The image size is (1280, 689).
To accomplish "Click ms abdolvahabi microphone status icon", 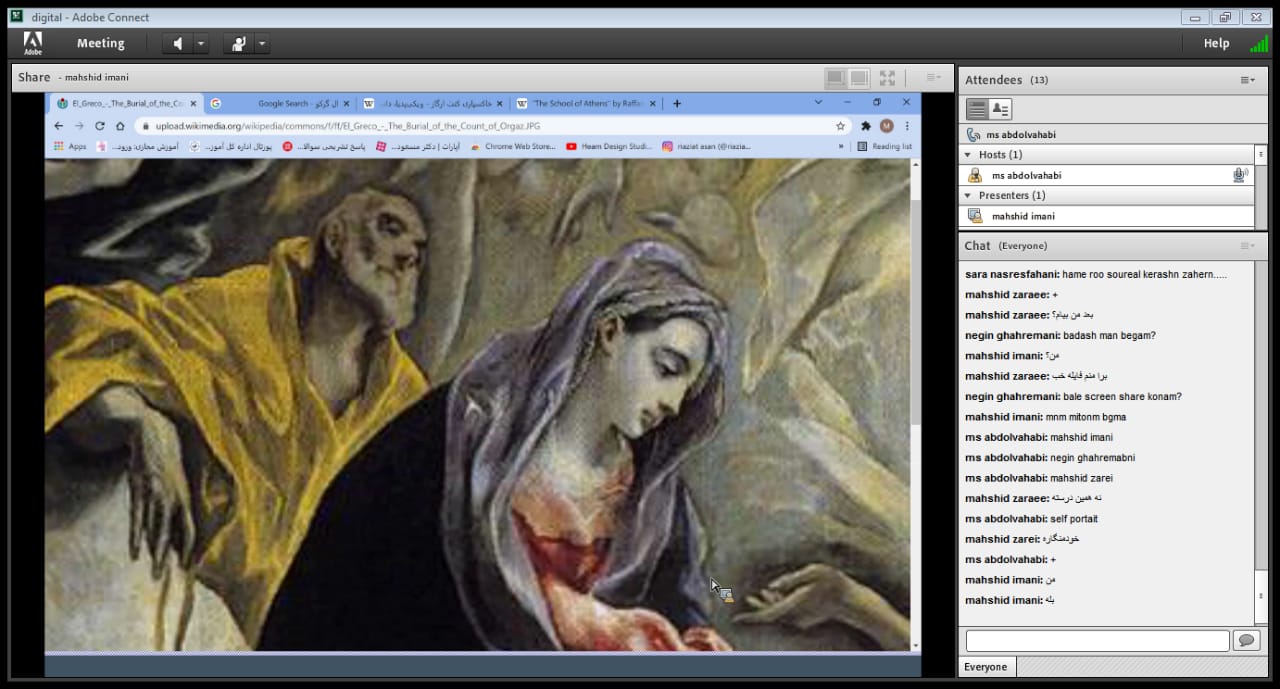I will [x=1240, y=175].
